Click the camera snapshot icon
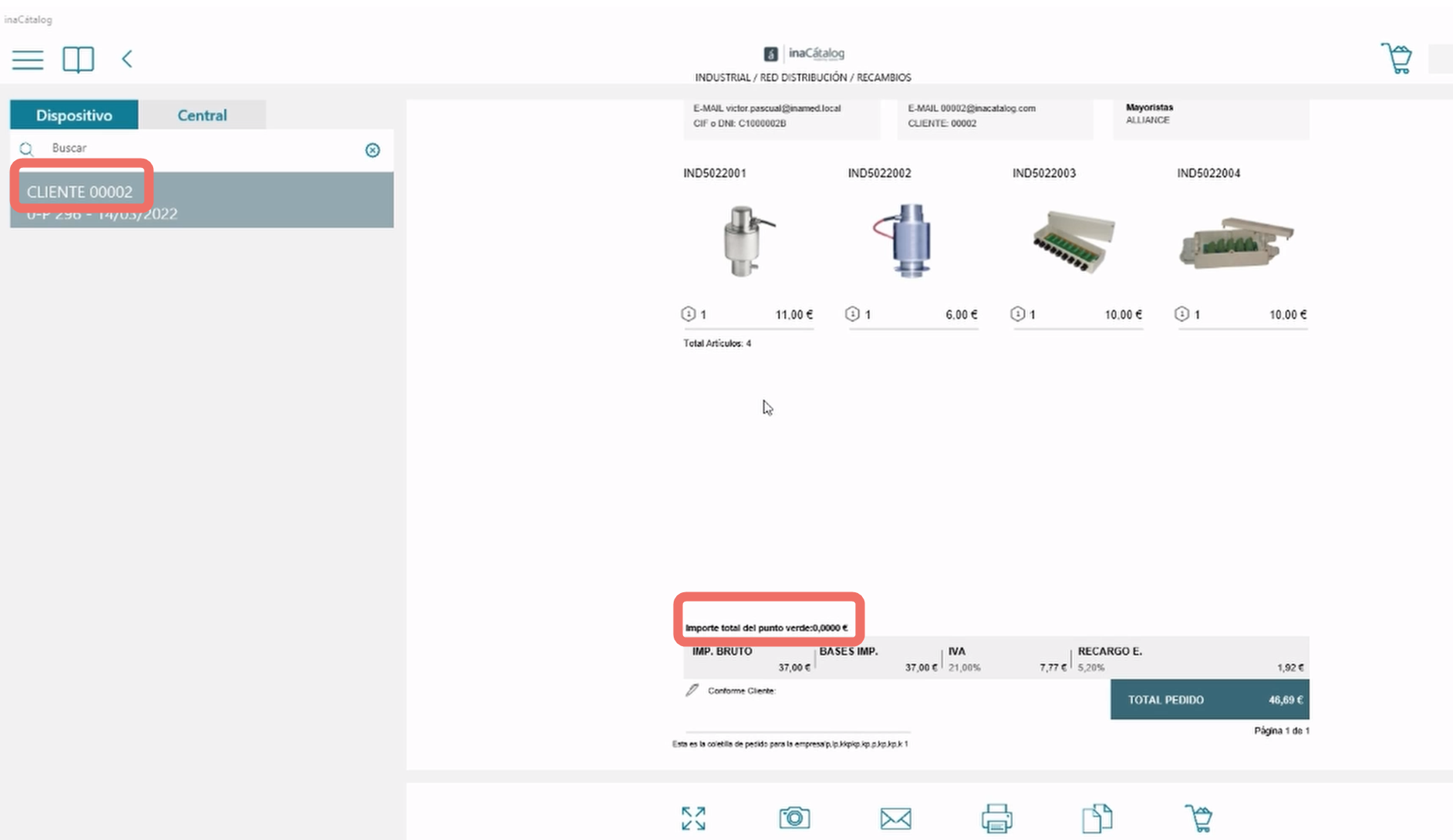 pyautogui.click(x=794, y=817)
